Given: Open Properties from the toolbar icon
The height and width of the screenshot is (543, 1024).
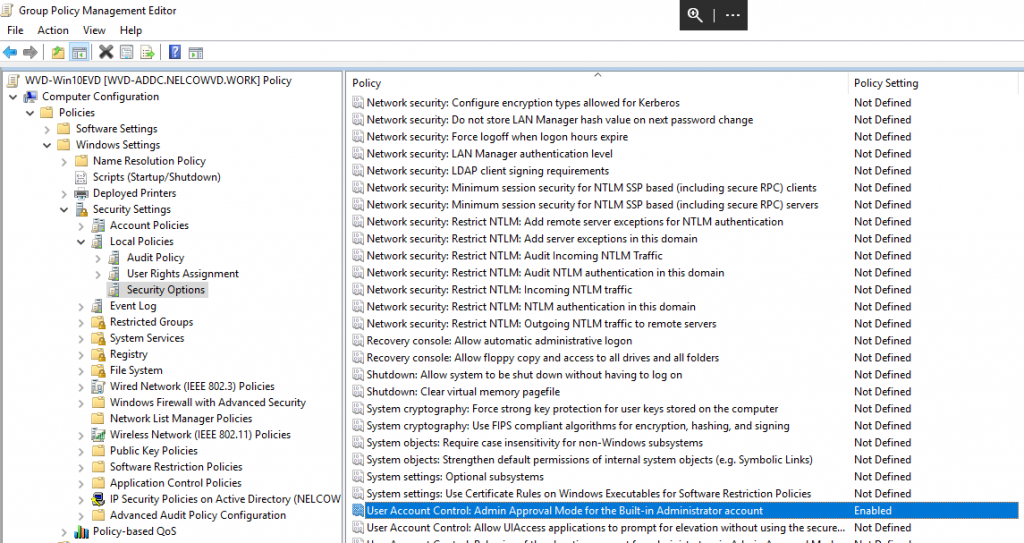Looking at the screenshot, I should 127,52.
